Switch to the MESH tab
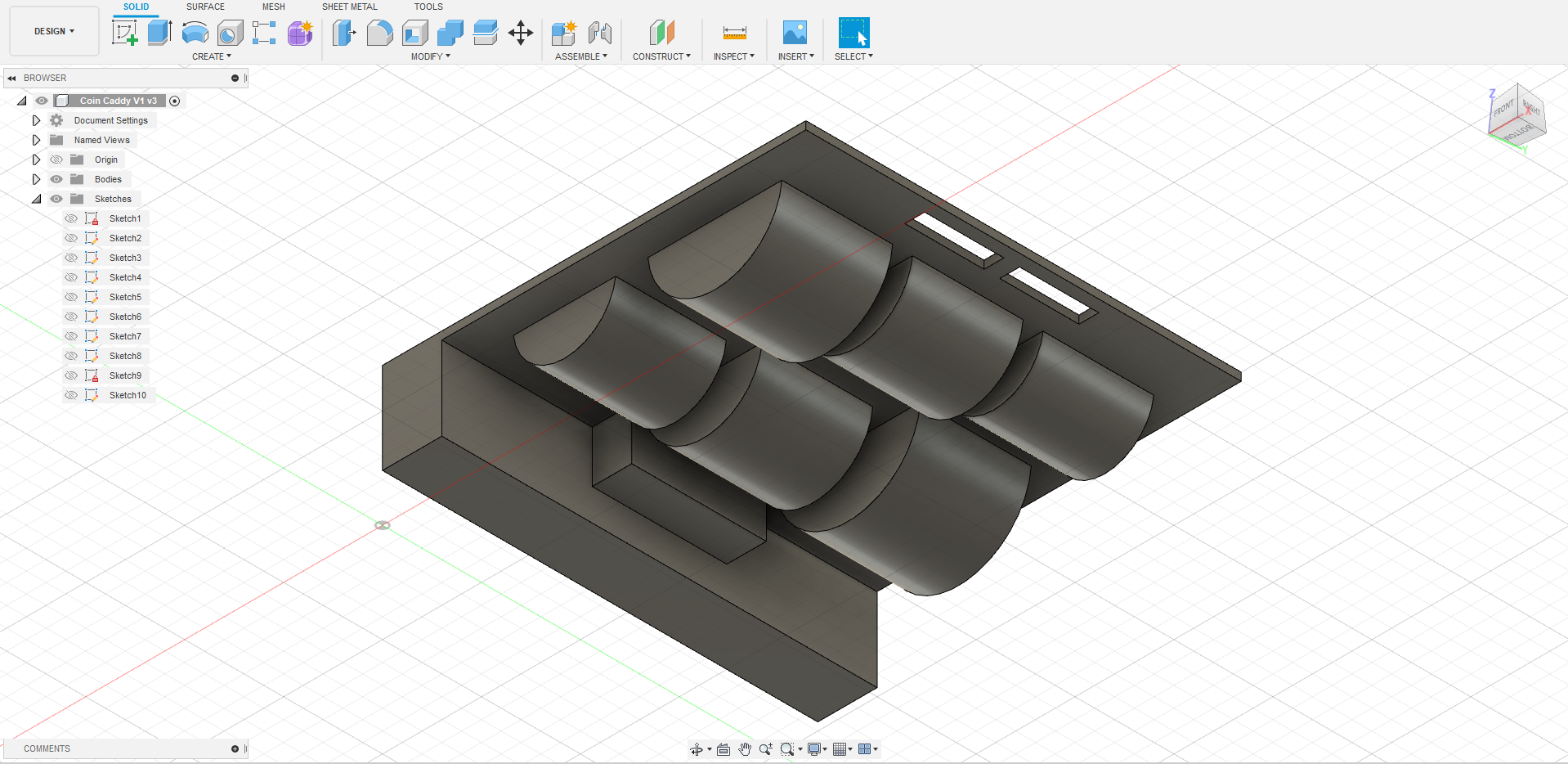The height and width of the screenshot is (764, 1568). pyautogui.click(x=274, y=7)
